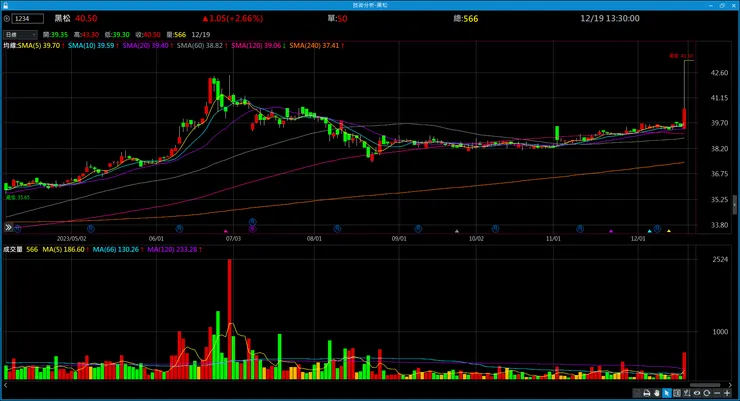Click the axis settings icon
Image resolution: width=740 pixels, height=401 pixels.
(x=687, y=393)
